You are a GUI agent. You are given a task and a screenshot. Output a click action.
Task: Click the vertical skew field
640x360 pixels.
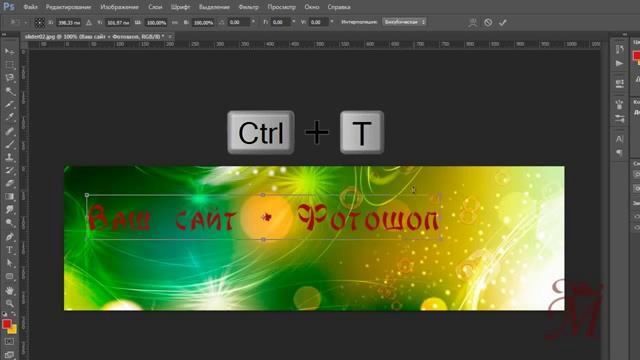pyautogui.click(x=318, y=22)
